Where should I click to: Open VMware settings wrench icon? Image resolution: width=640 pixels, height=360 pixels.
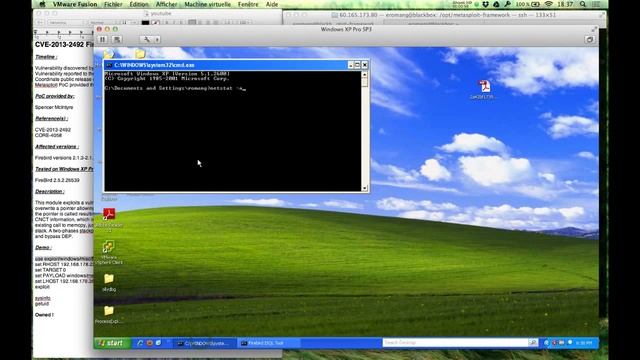click(x=147, y=39)
